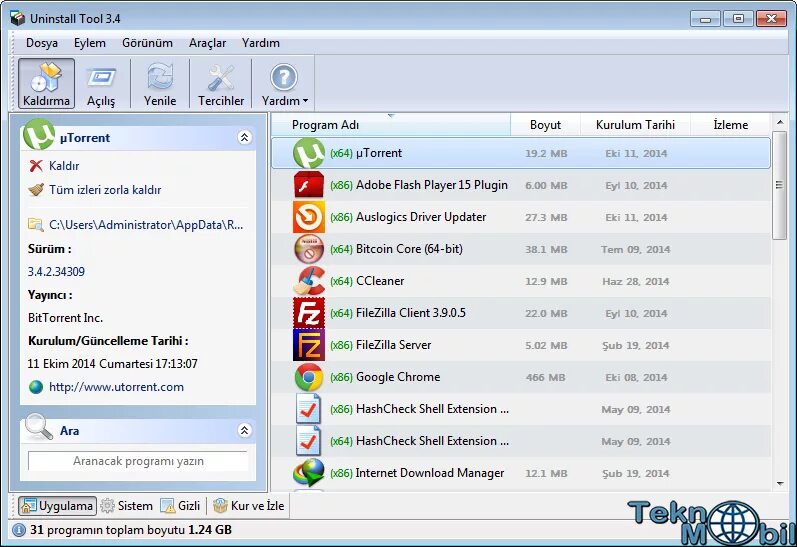
Task: Click the list scrollbar down arrow
Action: click(780, 484)
